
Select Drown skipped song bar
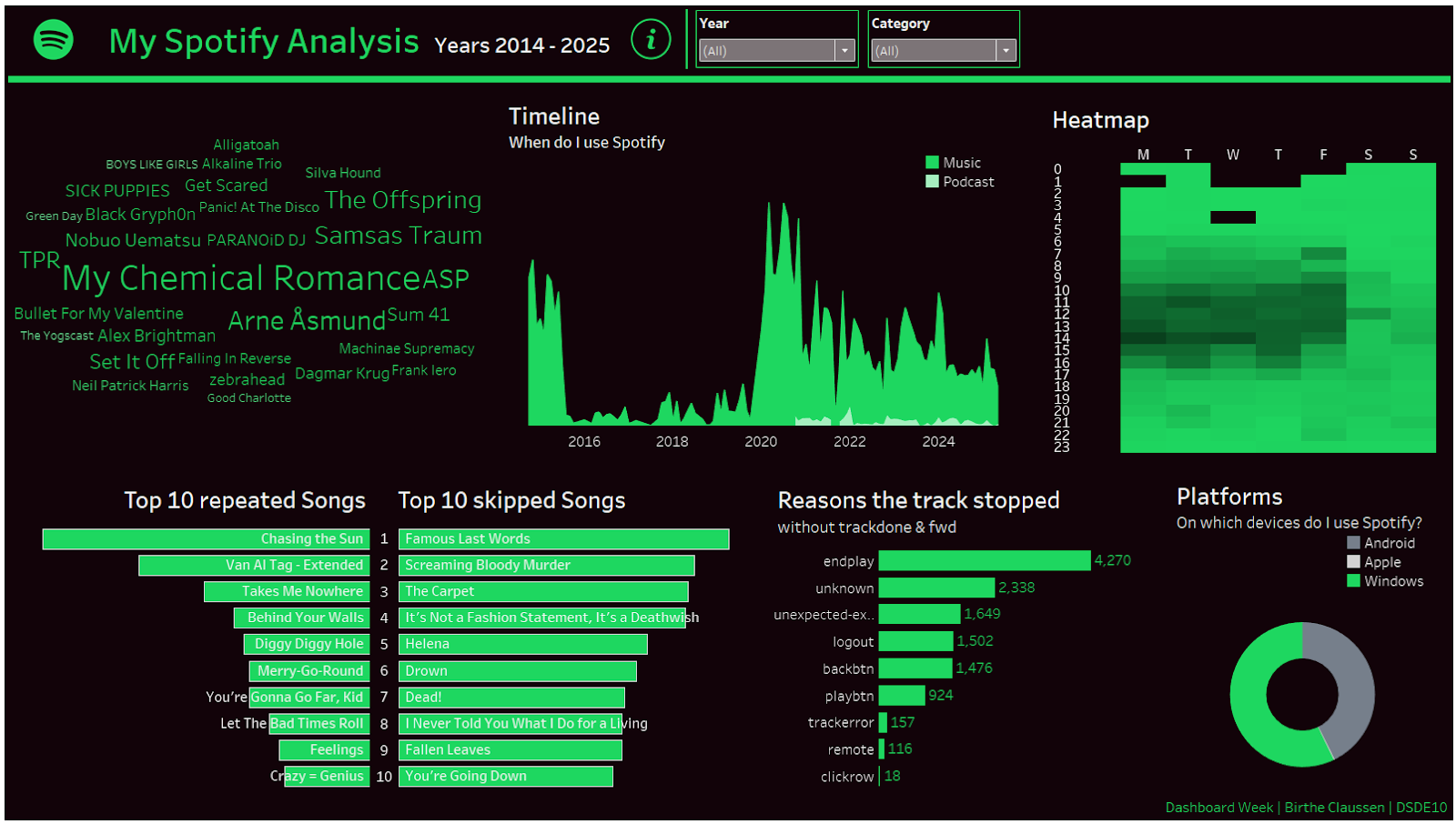[518, 671]
